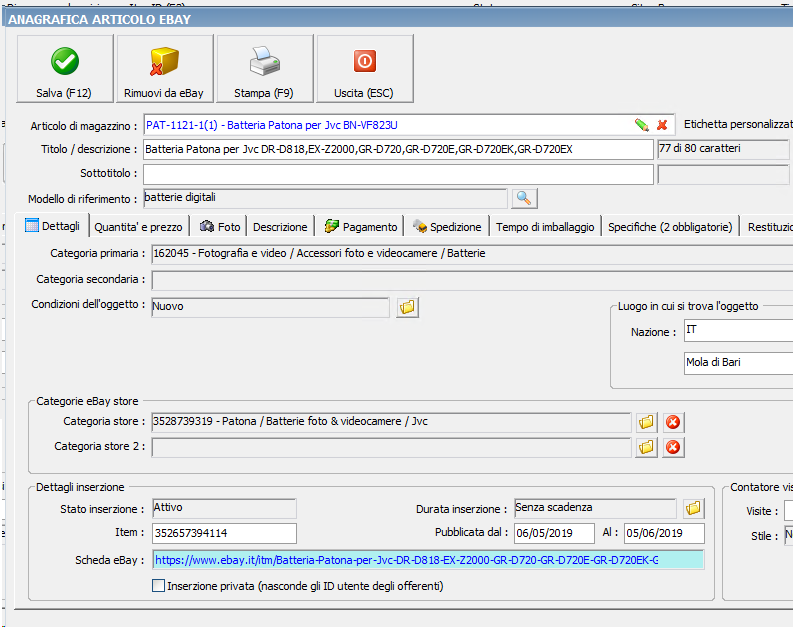The height and width of the screenshot is (643, 793).
Task: Click the Uscita (ESC) button
Action: coord(365,69)
